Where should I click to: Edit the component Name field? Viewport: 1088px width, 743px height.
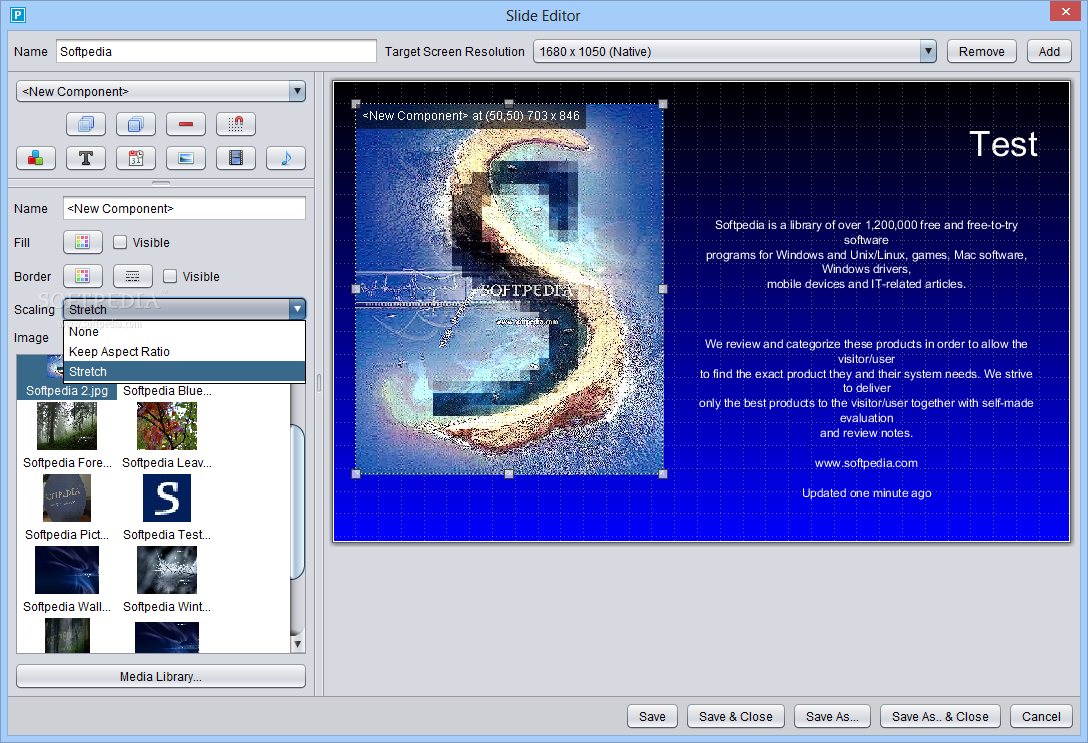pyautogui.click(x=184, y=208)
